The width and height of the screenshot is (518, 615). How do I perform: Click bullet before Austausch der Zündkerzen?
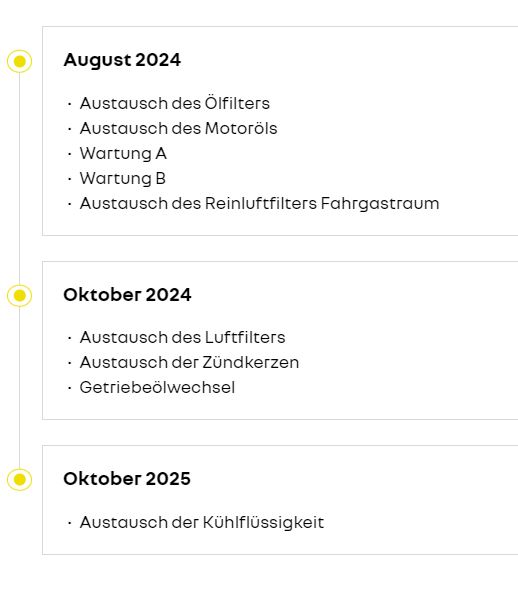(x=69, y=363)
